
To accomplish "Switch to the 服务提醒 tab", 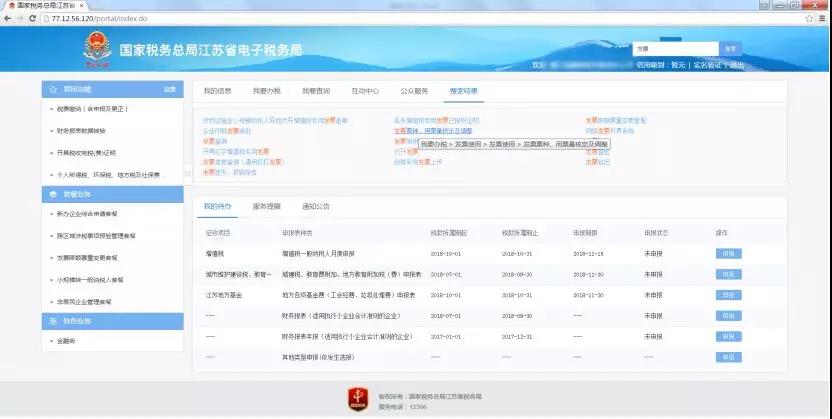I will click(266, 206).
